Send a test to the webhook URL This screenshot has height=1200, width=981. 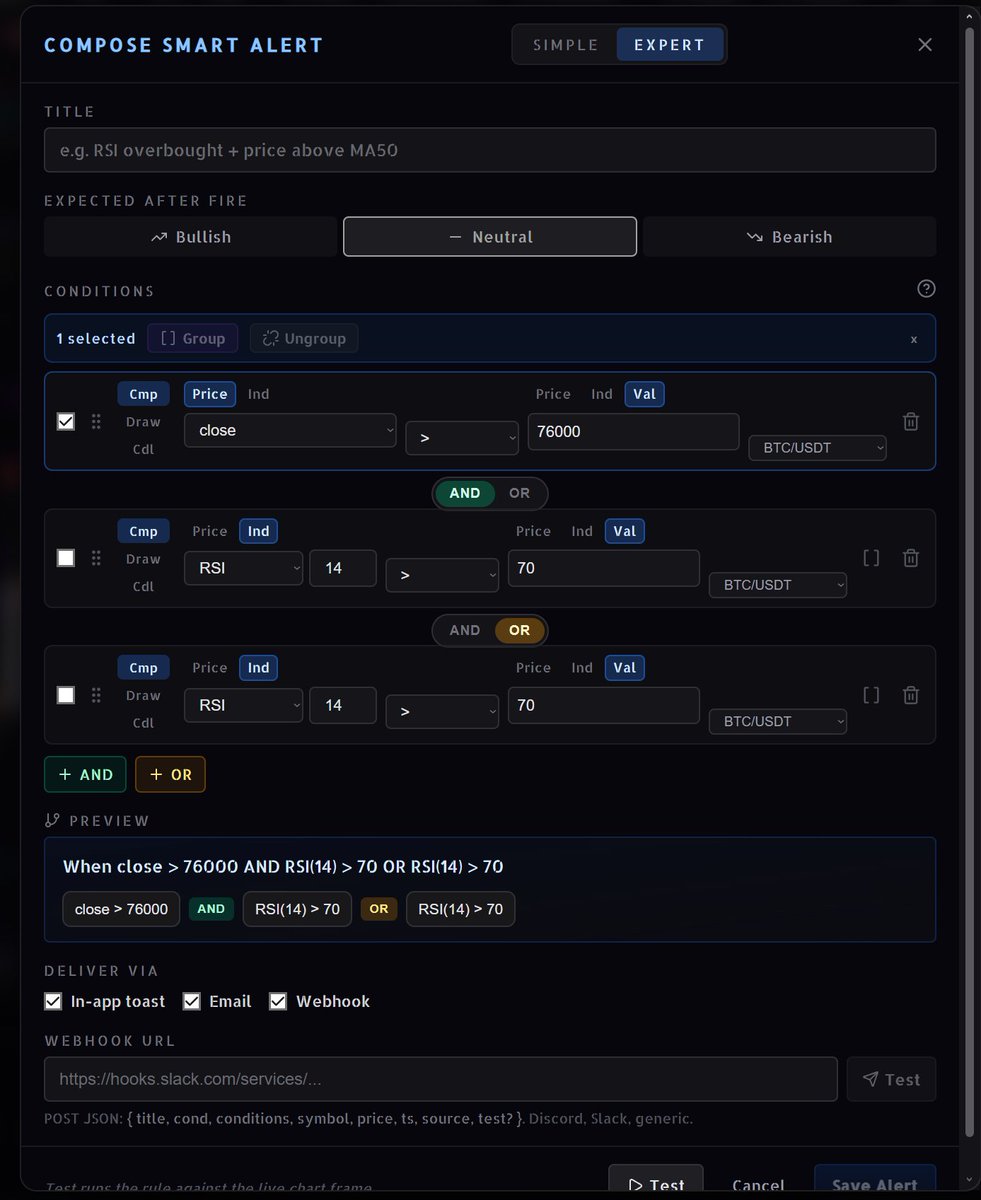891,1079
